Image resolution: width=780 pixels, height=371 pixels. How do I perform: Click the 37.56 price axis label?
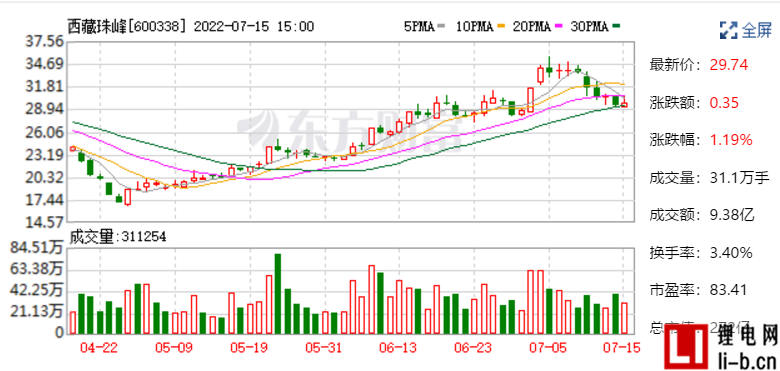(x=45, y=42)
